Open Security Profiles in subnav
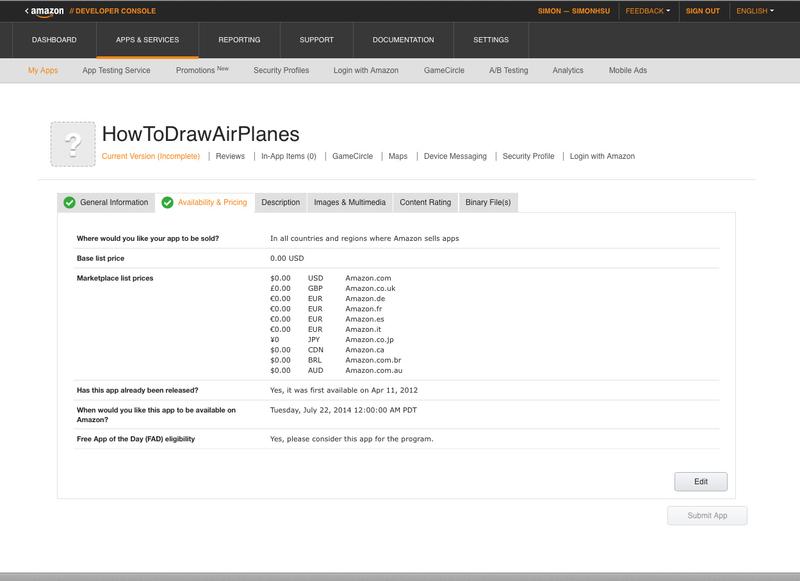Viewport: 800px width, 581px height. click(281, 70)
